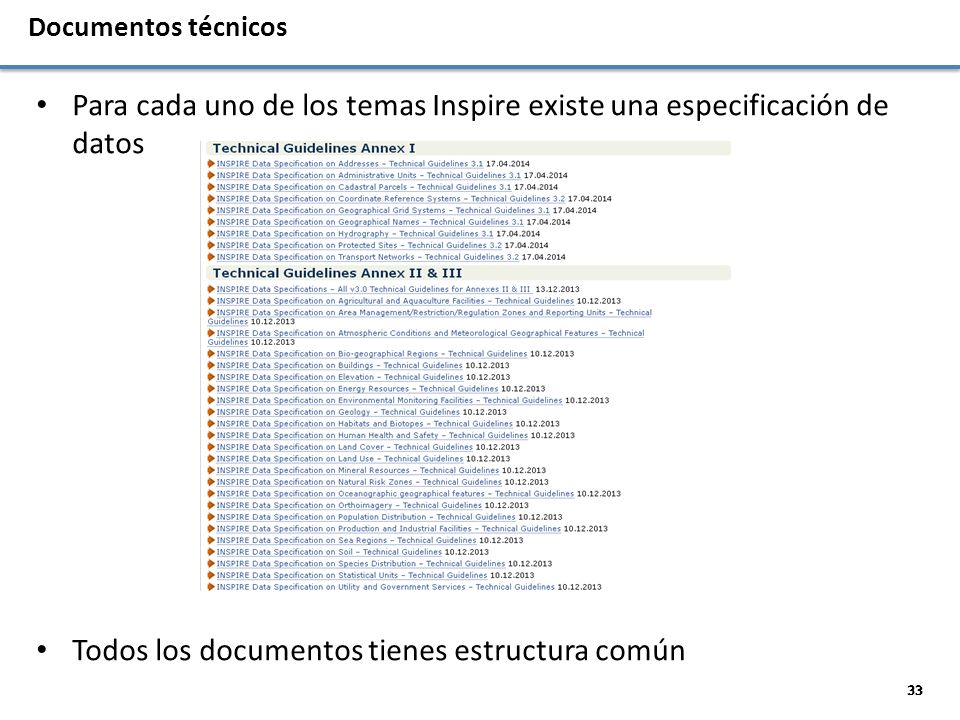Click the slide title Documentos técnicos
960x720 pixels.
(x=158, y=28)
